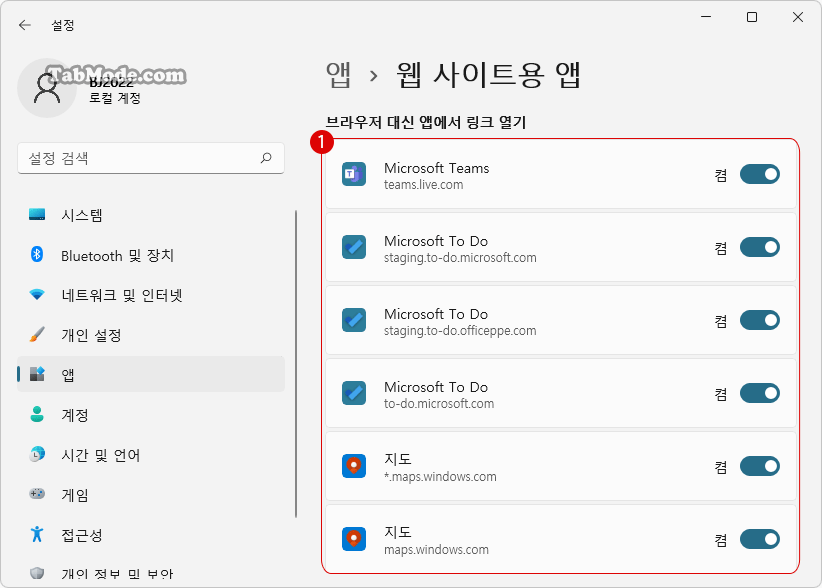The height and width of the screenshot is (588, 822).
Task: Switch off *.maps.windows.com toggle
Action: point(760,466)
